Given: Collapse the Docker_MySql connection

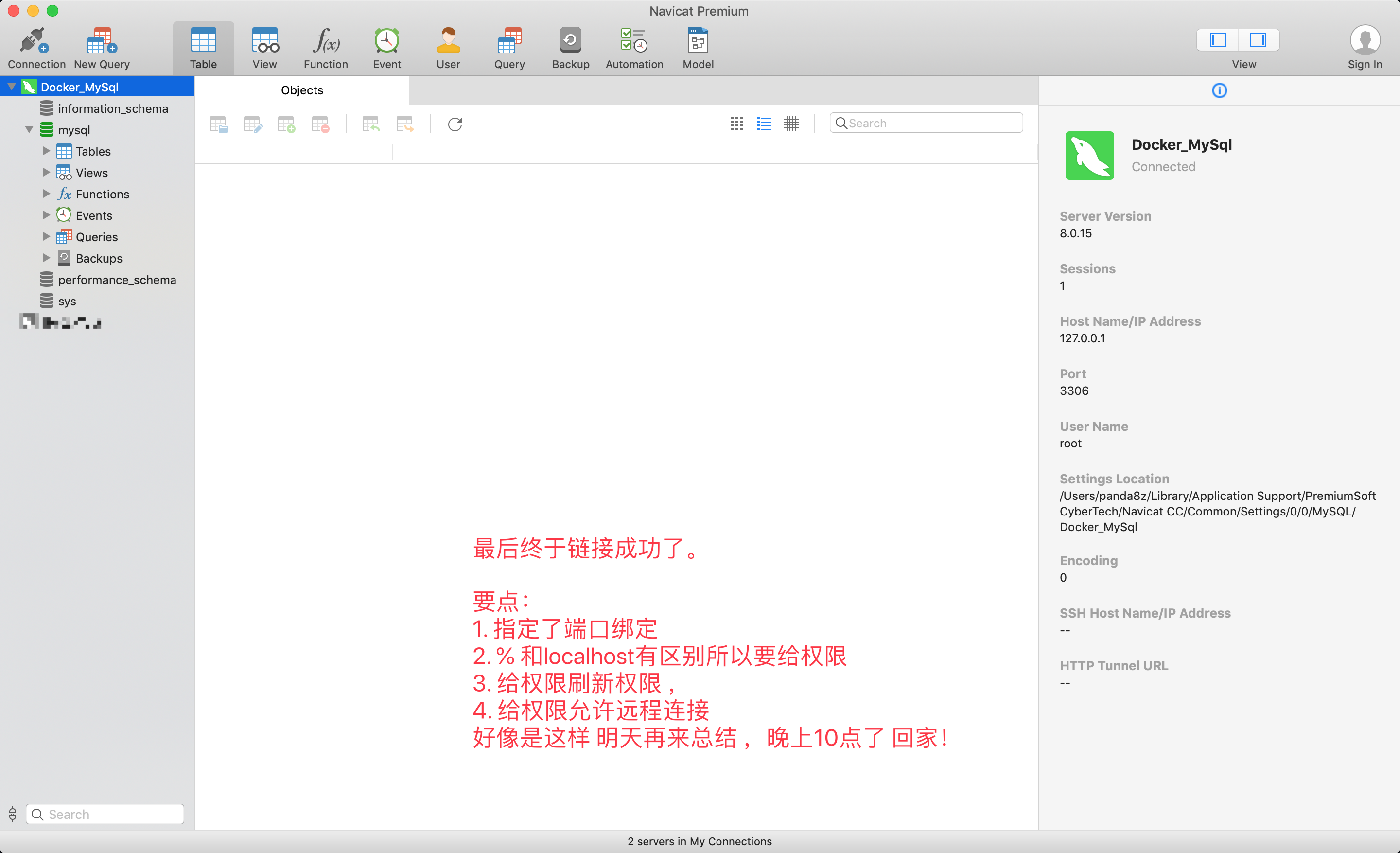Looking at the screenshot, I should tap(11, 87).
